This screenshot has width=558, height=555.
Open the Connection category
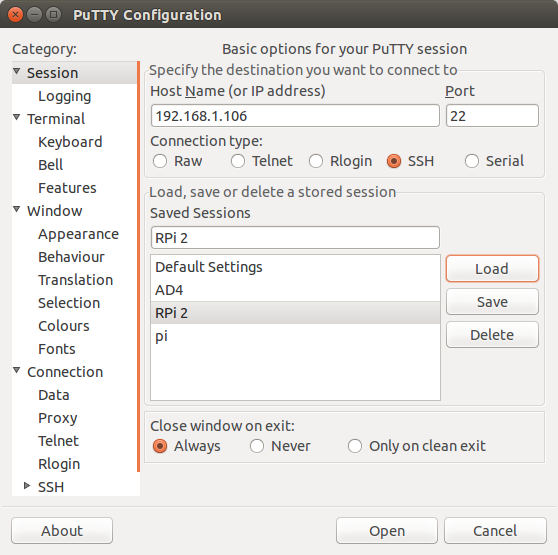(x=65, y=372)
